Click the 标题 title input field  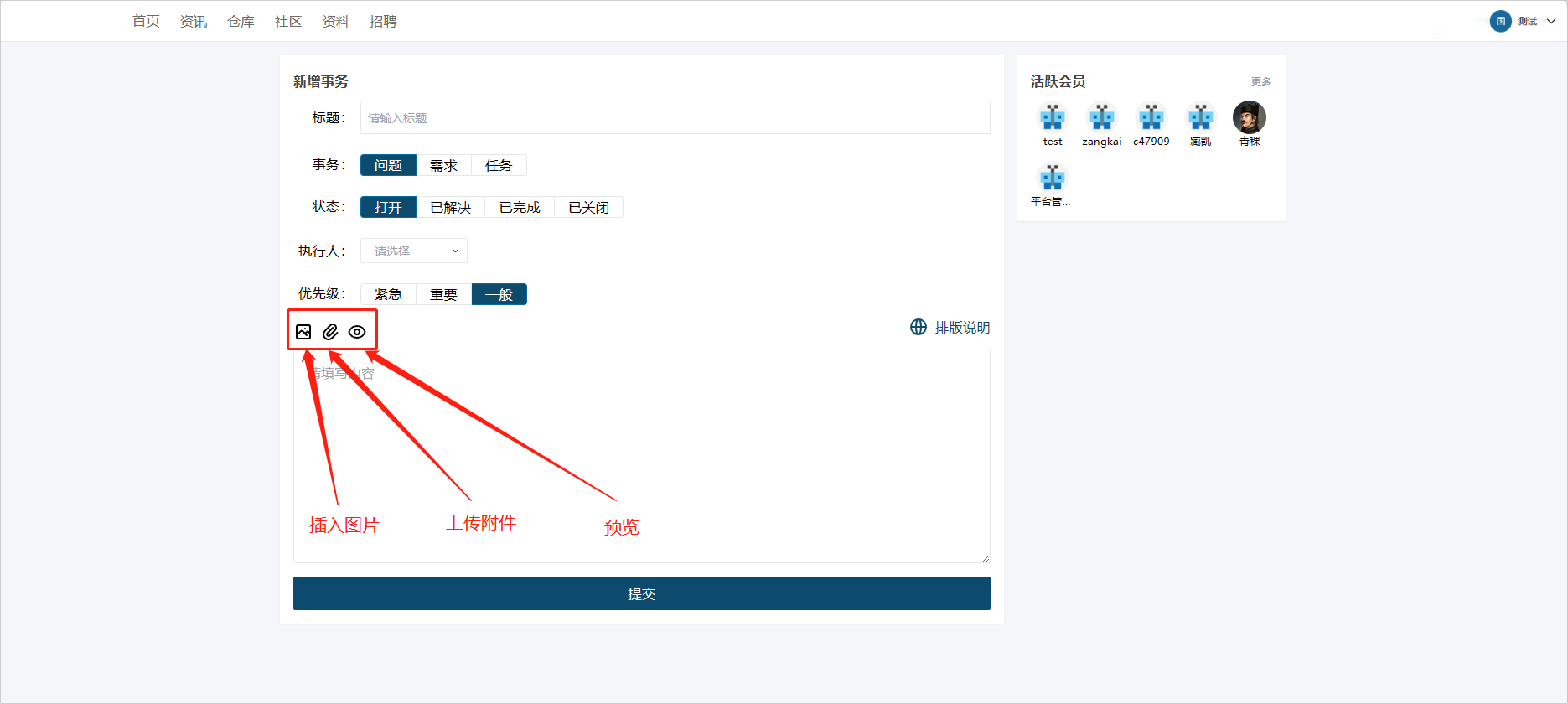click(x=675, y=118)
